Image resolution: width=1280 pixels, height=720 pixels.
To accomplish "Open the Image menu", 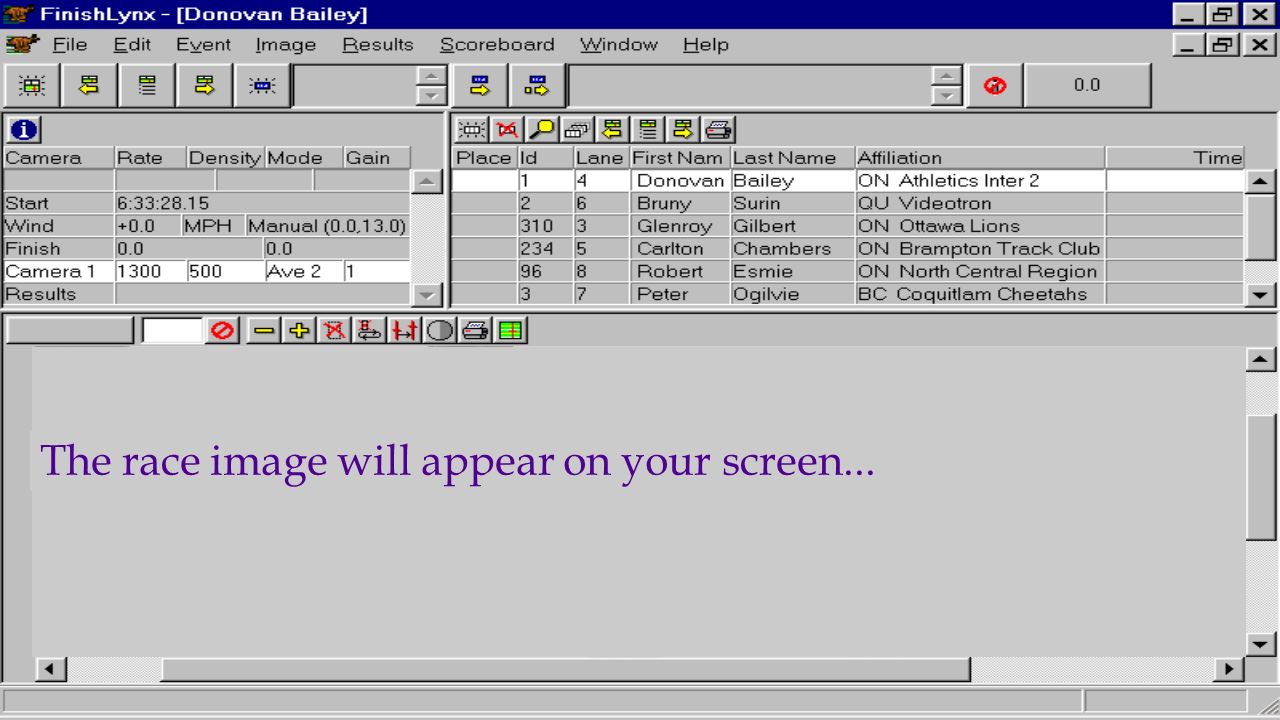I will point(285,44).
